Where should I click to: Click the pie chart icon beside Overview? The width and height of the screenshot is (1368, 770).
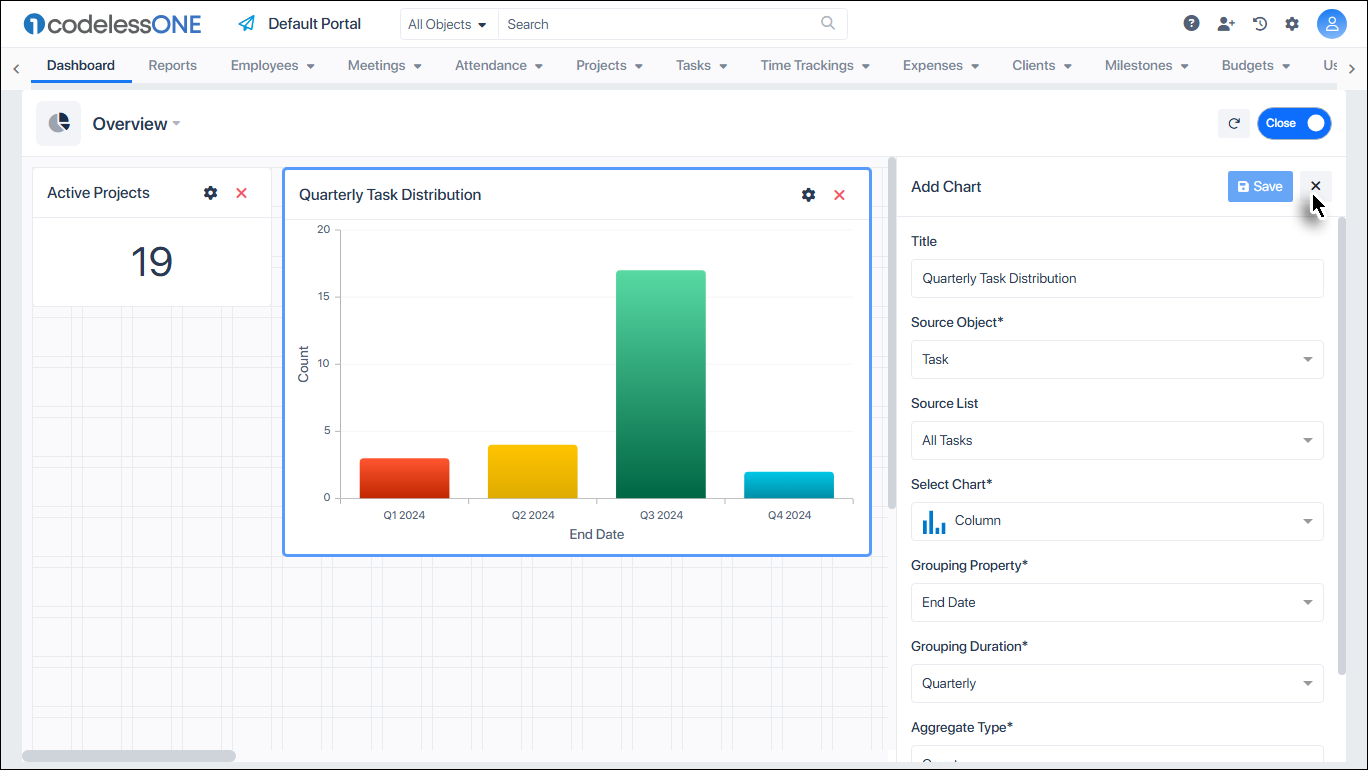[58, 122]
